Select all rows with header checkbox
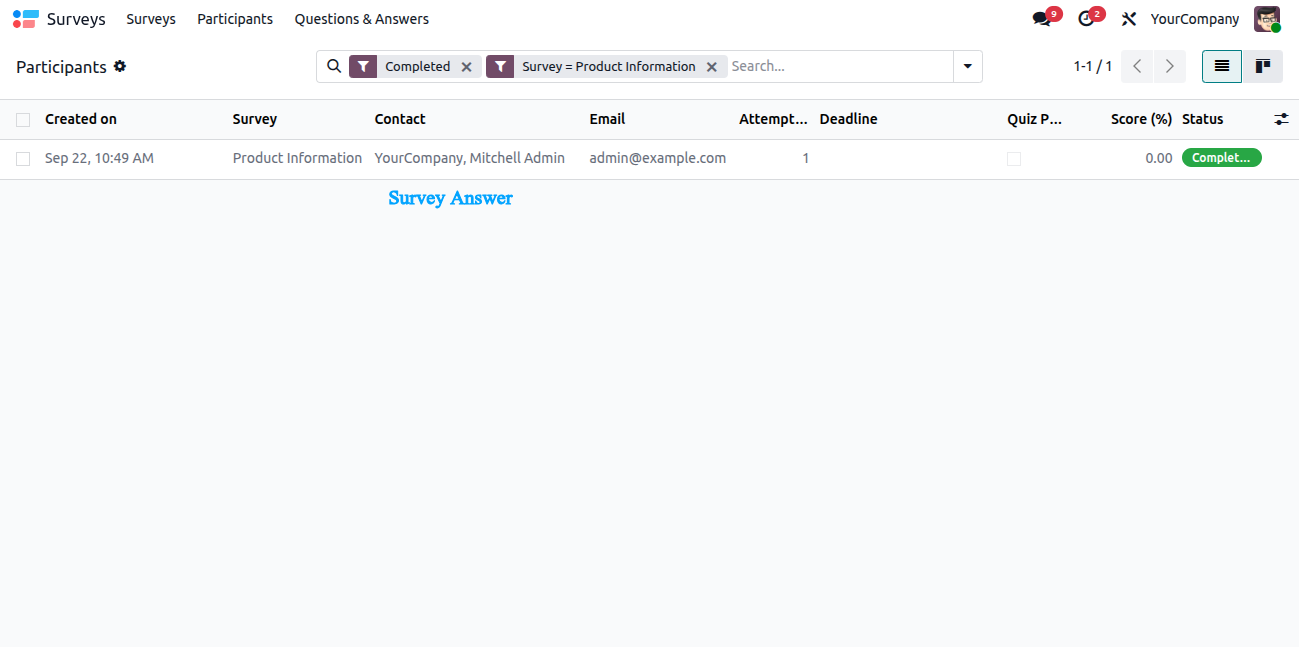This screenshot has width=1299, height=647. [23, 120]
